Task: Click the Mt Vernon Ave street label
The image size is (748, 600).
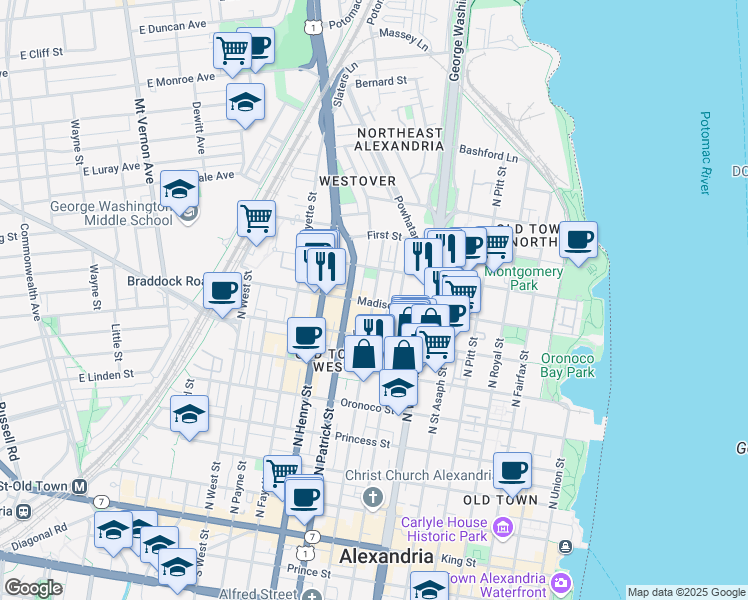Action: click(144, 141)
